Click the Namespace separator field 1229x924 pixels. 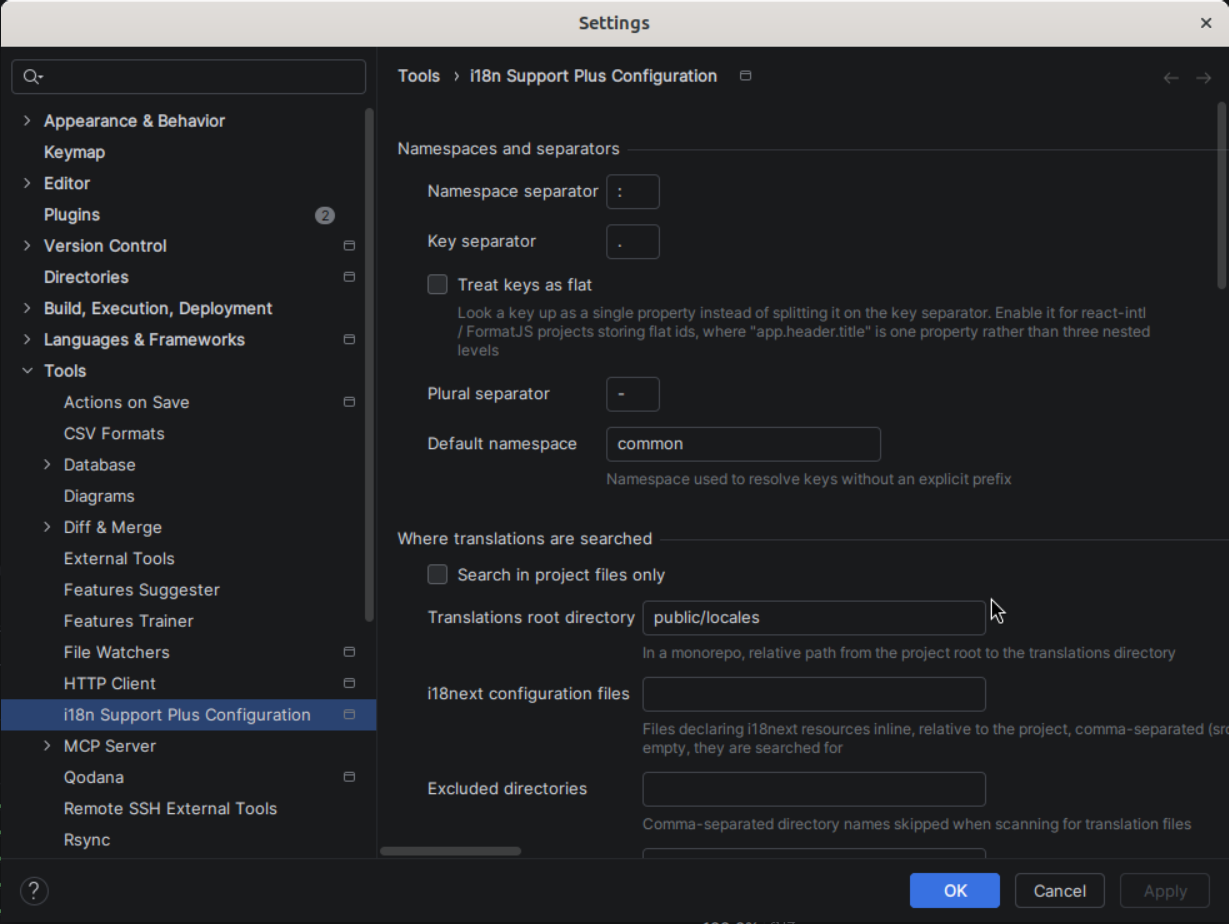coord(633,191)
